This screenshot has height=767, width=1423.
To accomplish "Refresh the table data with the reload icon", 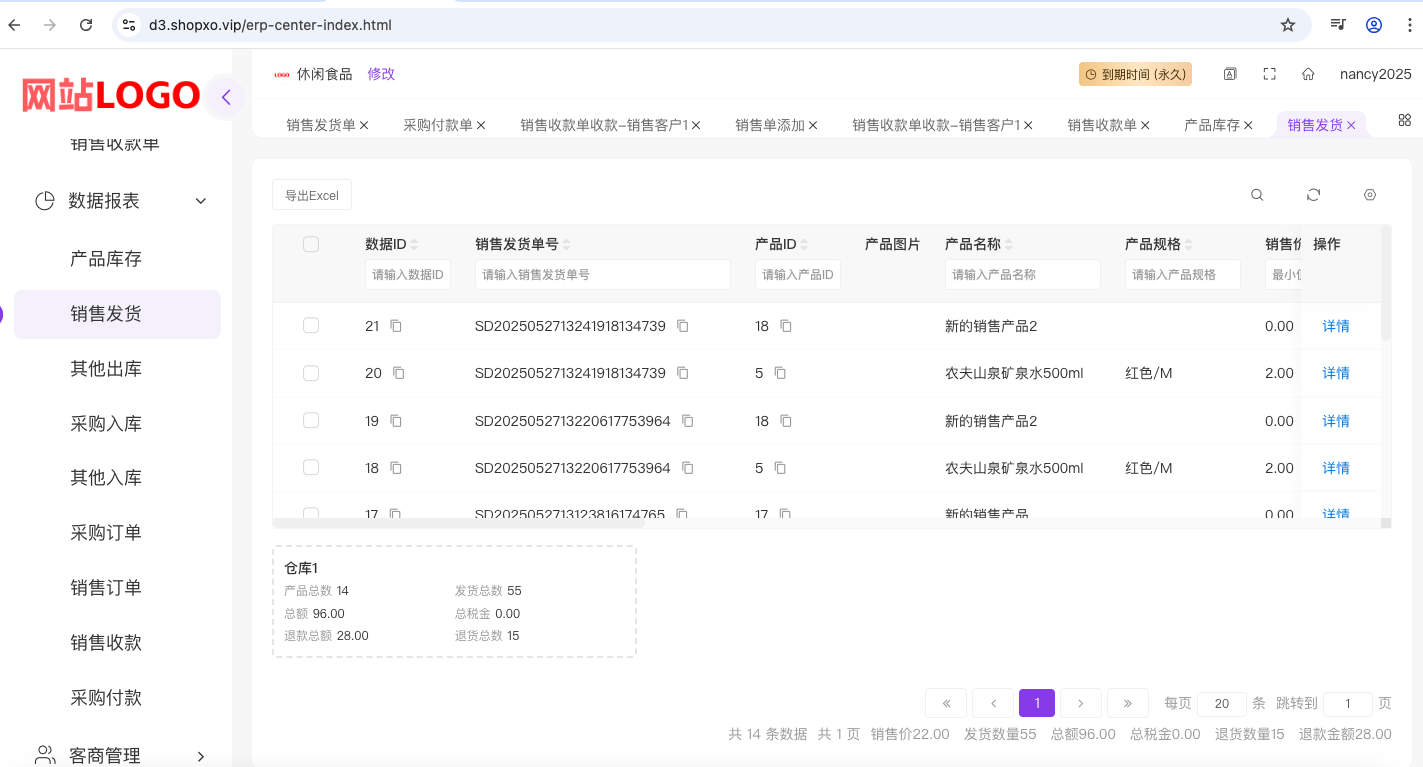I will coord(1314,195).
